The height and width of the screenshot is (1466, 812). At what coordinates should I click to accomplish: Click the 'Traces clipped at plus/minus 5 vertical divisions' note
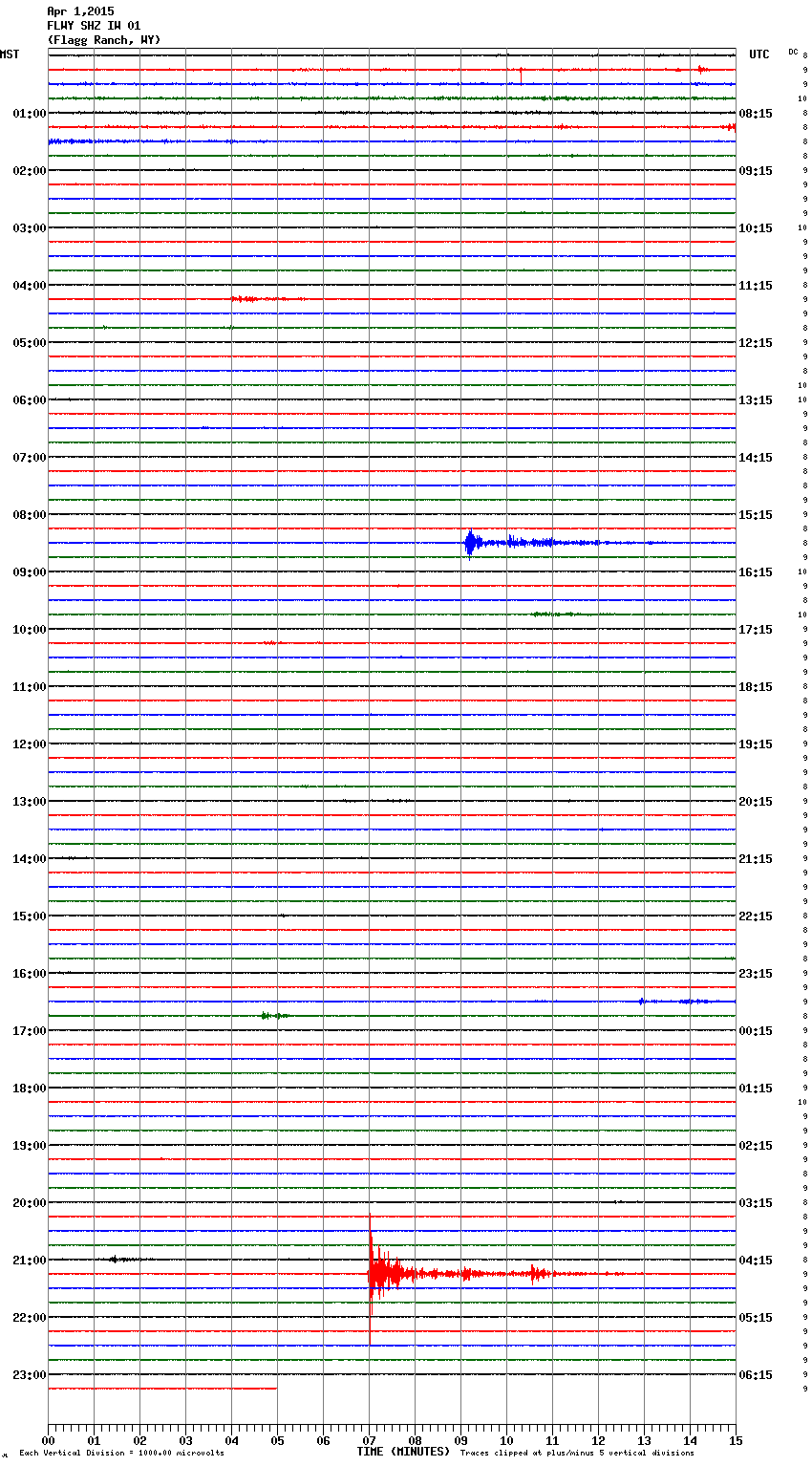point(577,1454)
